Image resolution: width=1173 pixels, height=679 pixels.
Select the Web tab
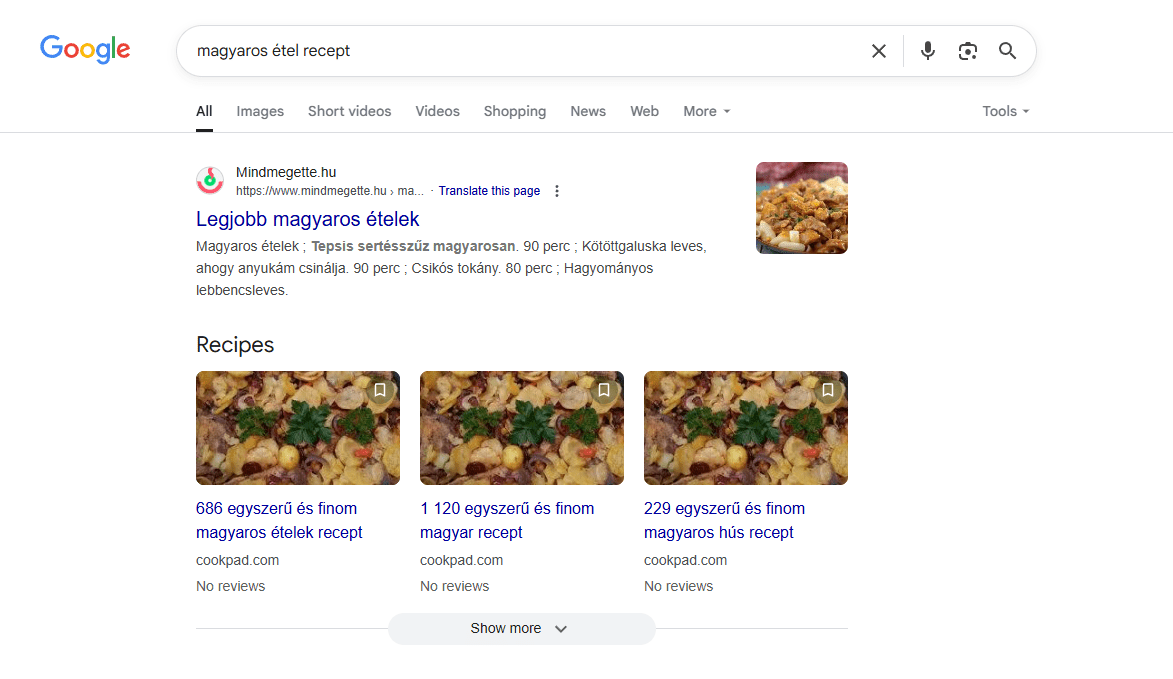pyautogui.click(x=644, y=111)
